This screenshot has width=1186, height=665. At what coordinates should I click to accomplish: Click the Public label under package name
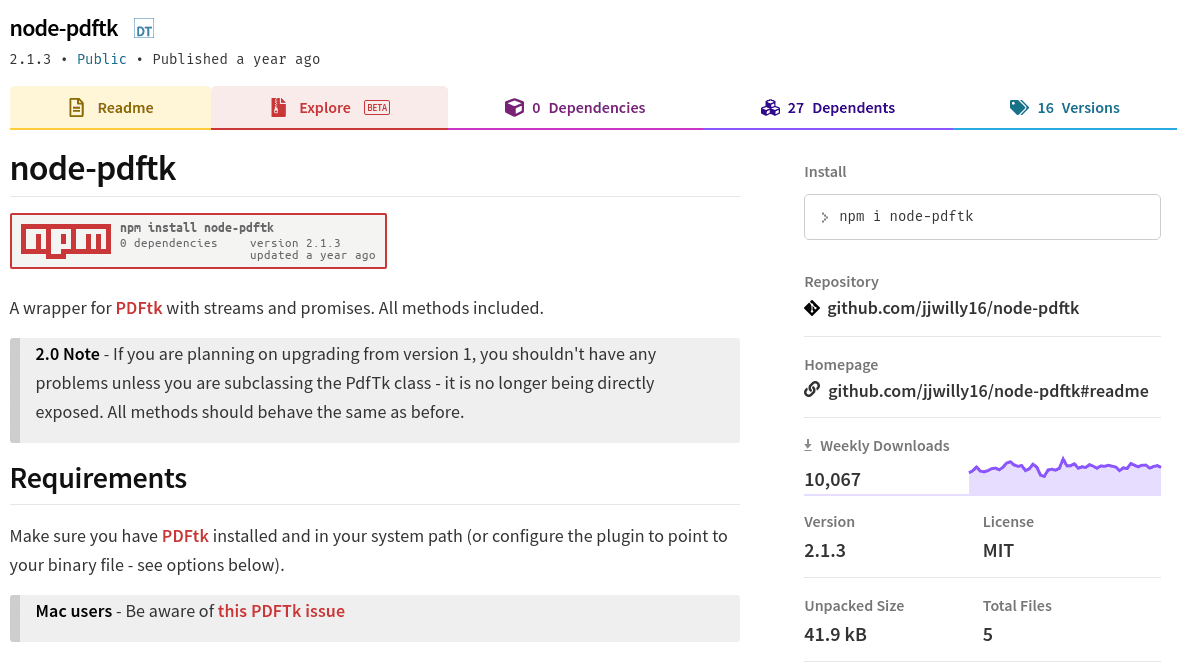pyautogui.click(x=101, y=59)
